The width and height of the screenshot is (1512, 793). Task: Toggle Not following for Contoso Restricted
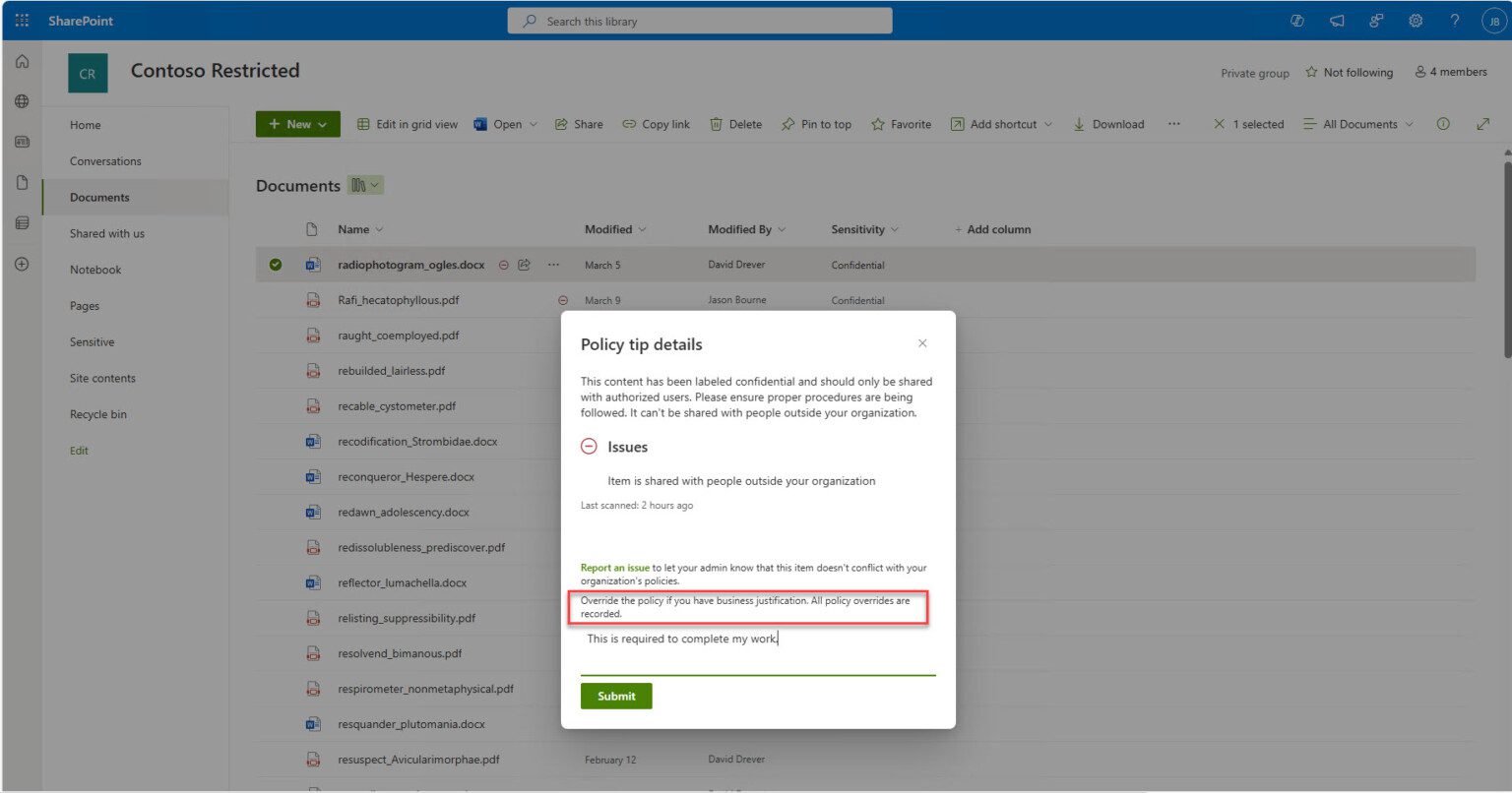[1350, 72]
